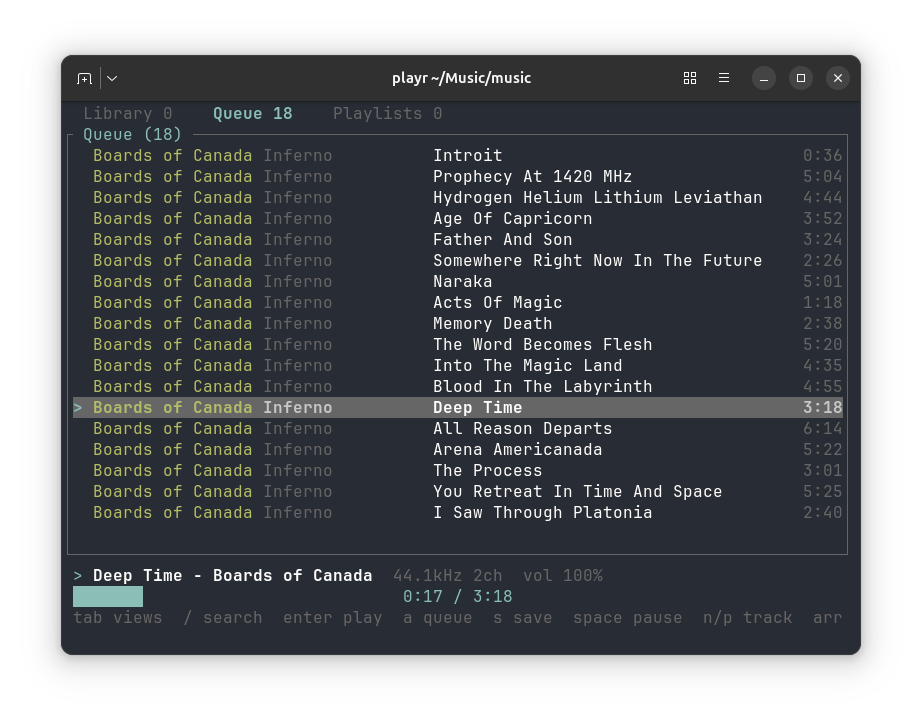
Task: Pick Blood In The Labyrinth track
Action: point(457,387)
